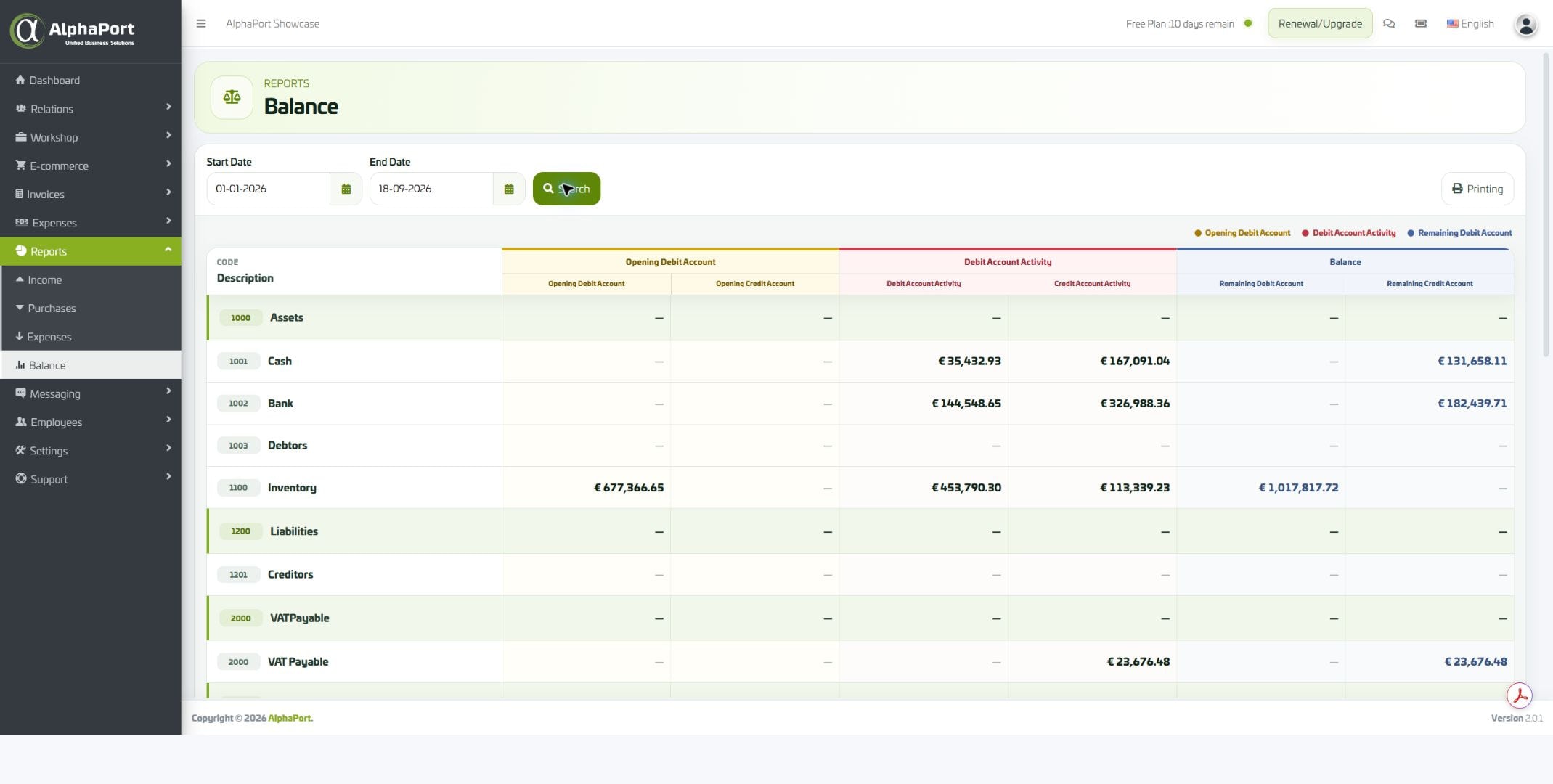Click the Printing button
Screen dimensions: 1553x784
[x=1477, y=189]
